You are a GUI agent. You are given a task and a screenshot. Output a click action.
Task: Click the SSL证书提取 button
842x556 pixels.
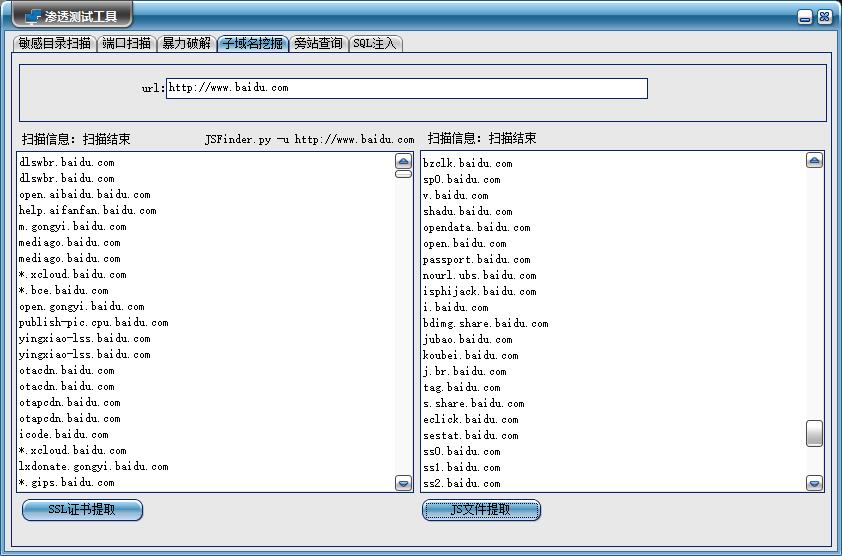pos(82,510)
